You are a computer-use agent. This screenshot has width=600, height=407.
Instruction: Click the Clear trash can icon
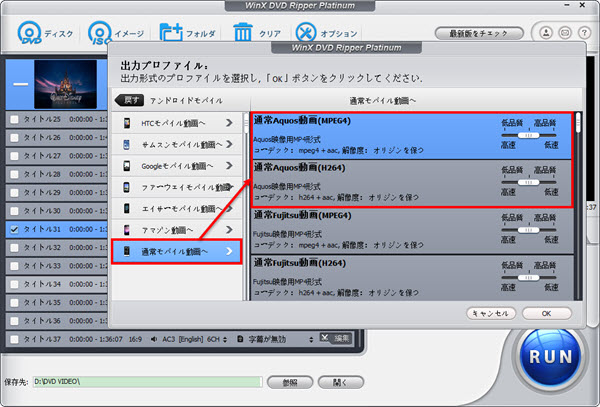pyautogui.click(x=243, y=33)
